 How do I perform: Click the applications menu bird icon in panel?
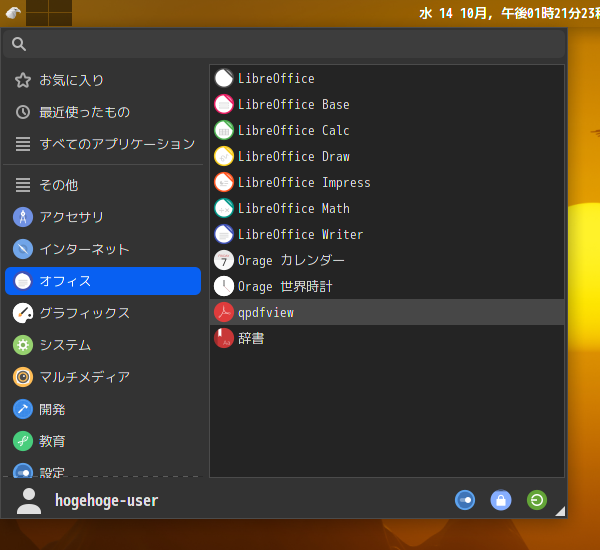[x=13, y=13]
